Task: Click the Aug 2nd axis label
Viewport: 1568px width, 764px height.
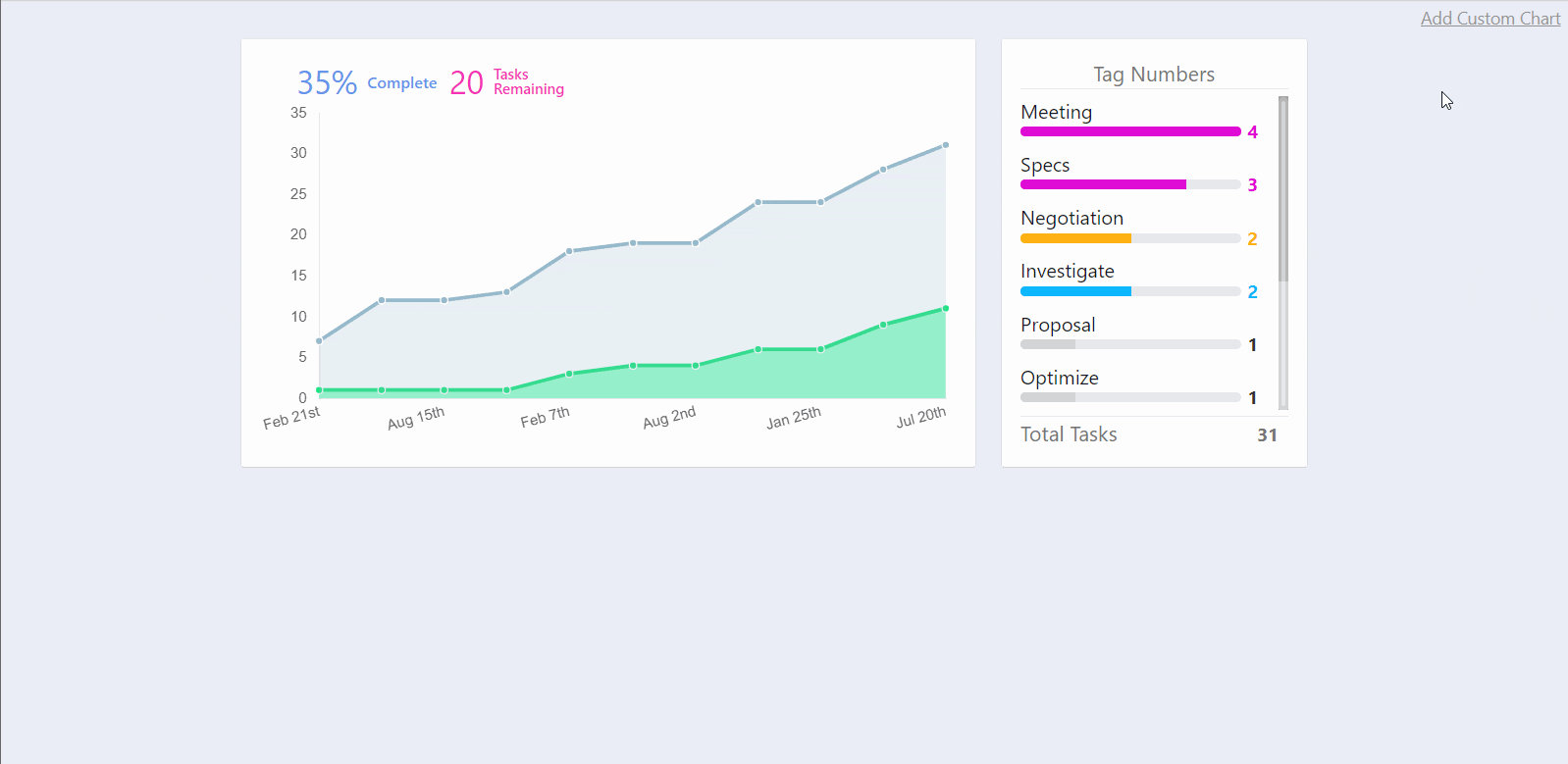Action: point(669,418)
